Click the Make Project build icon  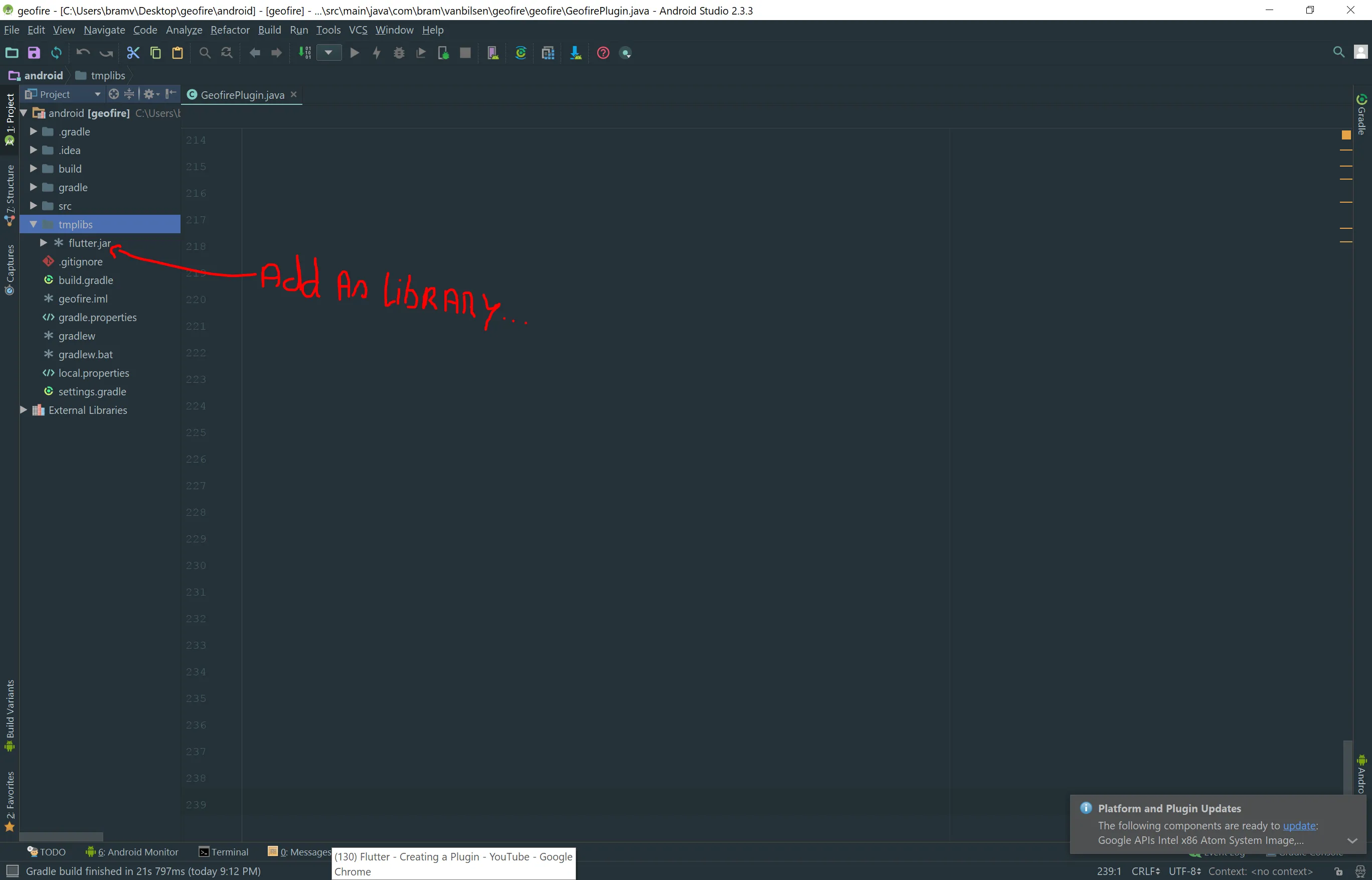(x=305, y=53)
